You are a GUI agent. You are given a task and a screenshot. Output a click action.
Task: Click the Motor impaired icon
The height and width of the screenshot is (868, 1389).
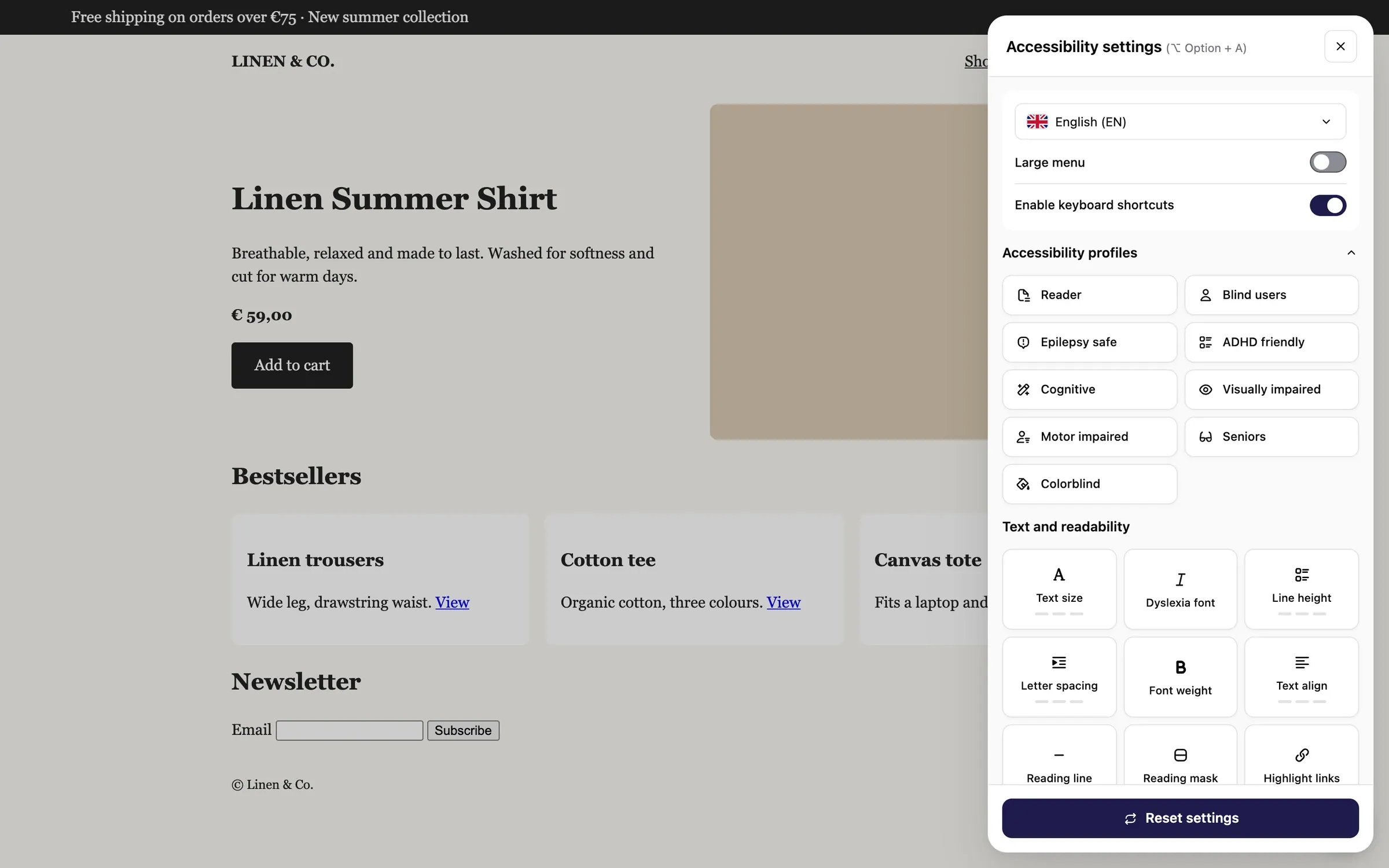tap(1023, 437)
